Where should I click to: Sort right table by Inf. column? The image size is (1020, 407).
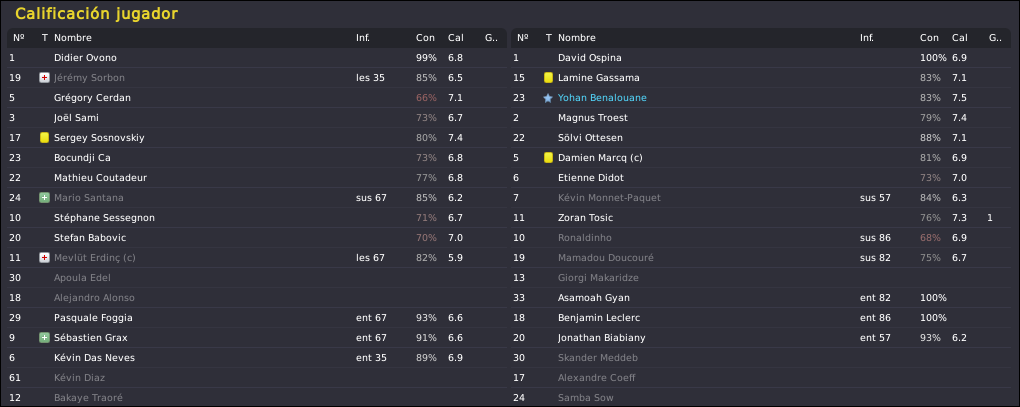[866, 38]
